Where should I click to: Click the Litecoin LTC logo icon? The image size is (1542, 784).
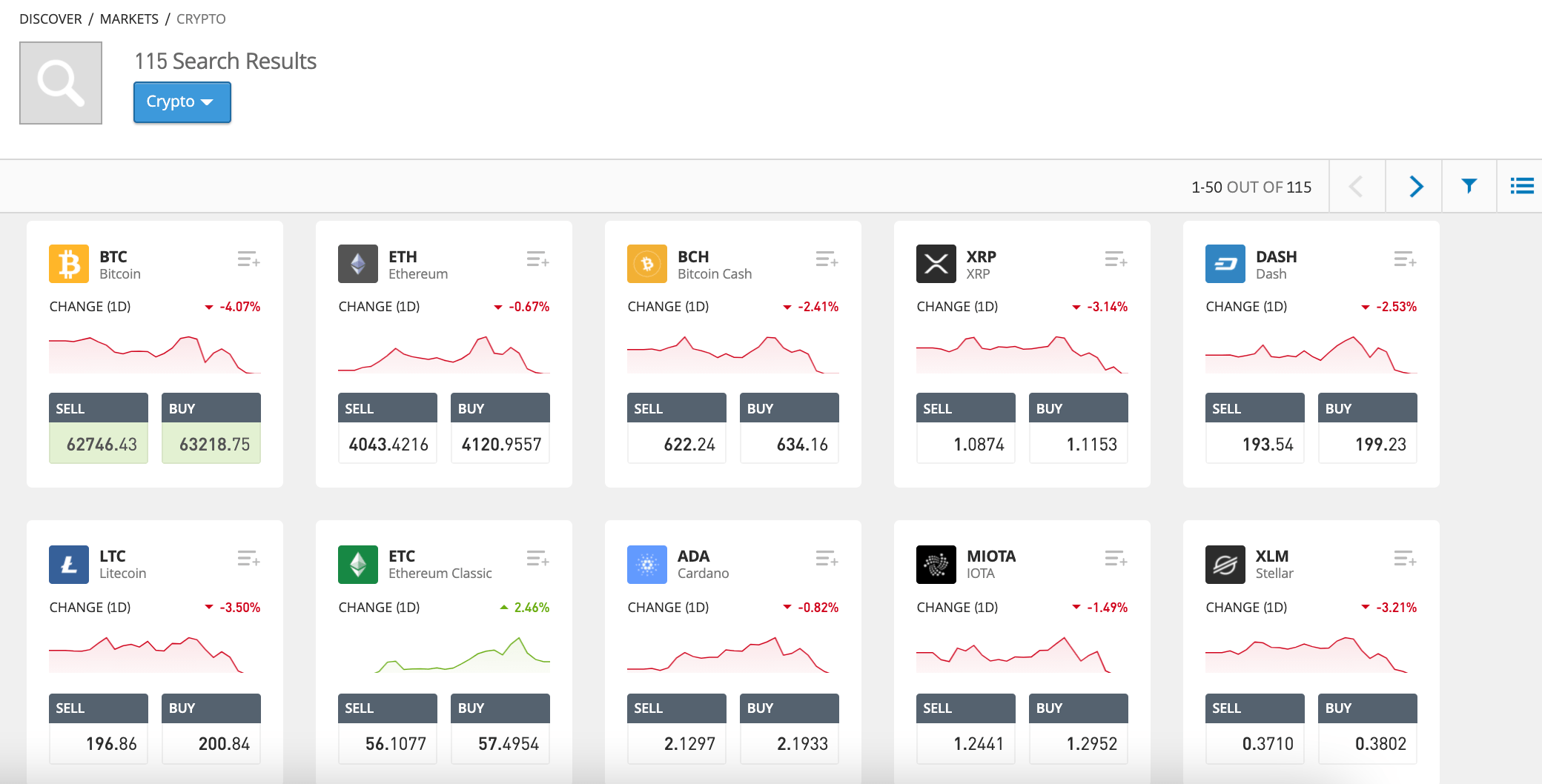tap(69, 565)
